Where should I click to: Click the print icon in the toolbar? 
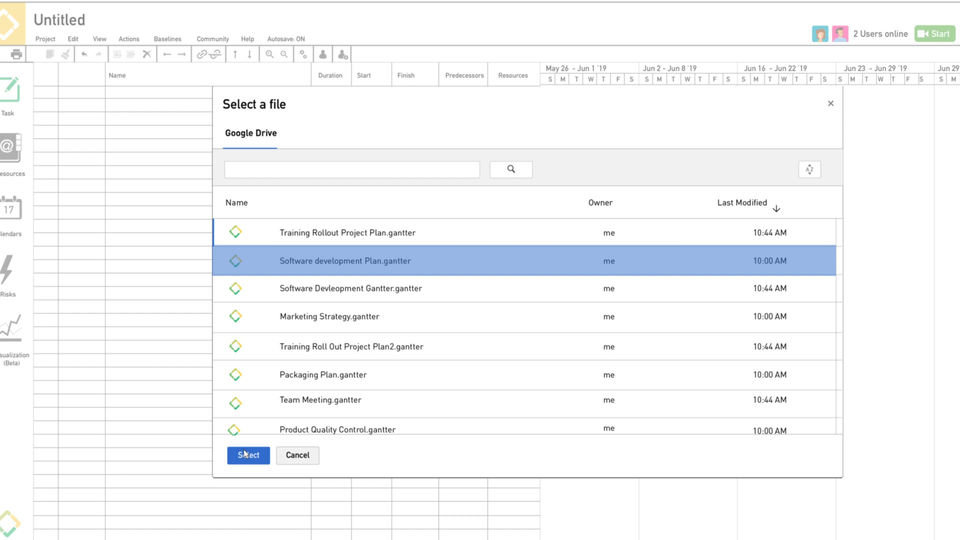tap(16, 54)
